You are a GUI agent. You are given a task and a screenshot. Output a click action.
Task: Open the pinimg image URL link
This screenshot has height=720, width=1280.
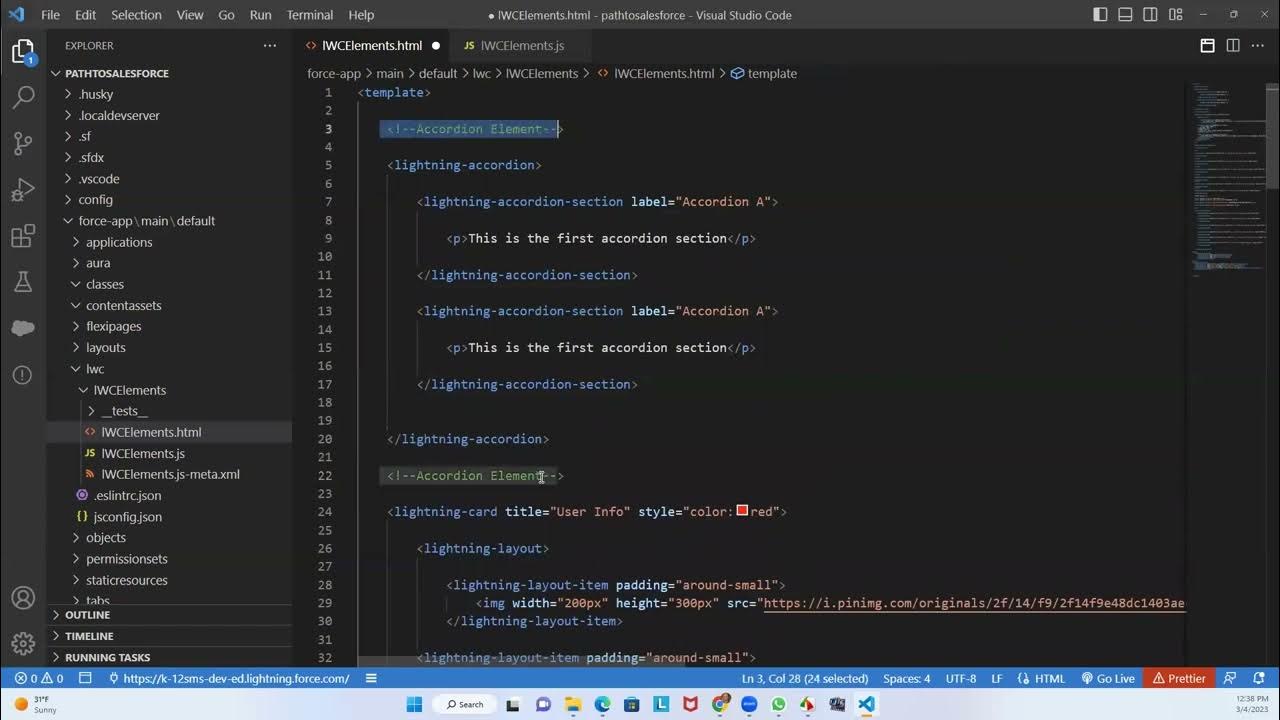[972, 603]
